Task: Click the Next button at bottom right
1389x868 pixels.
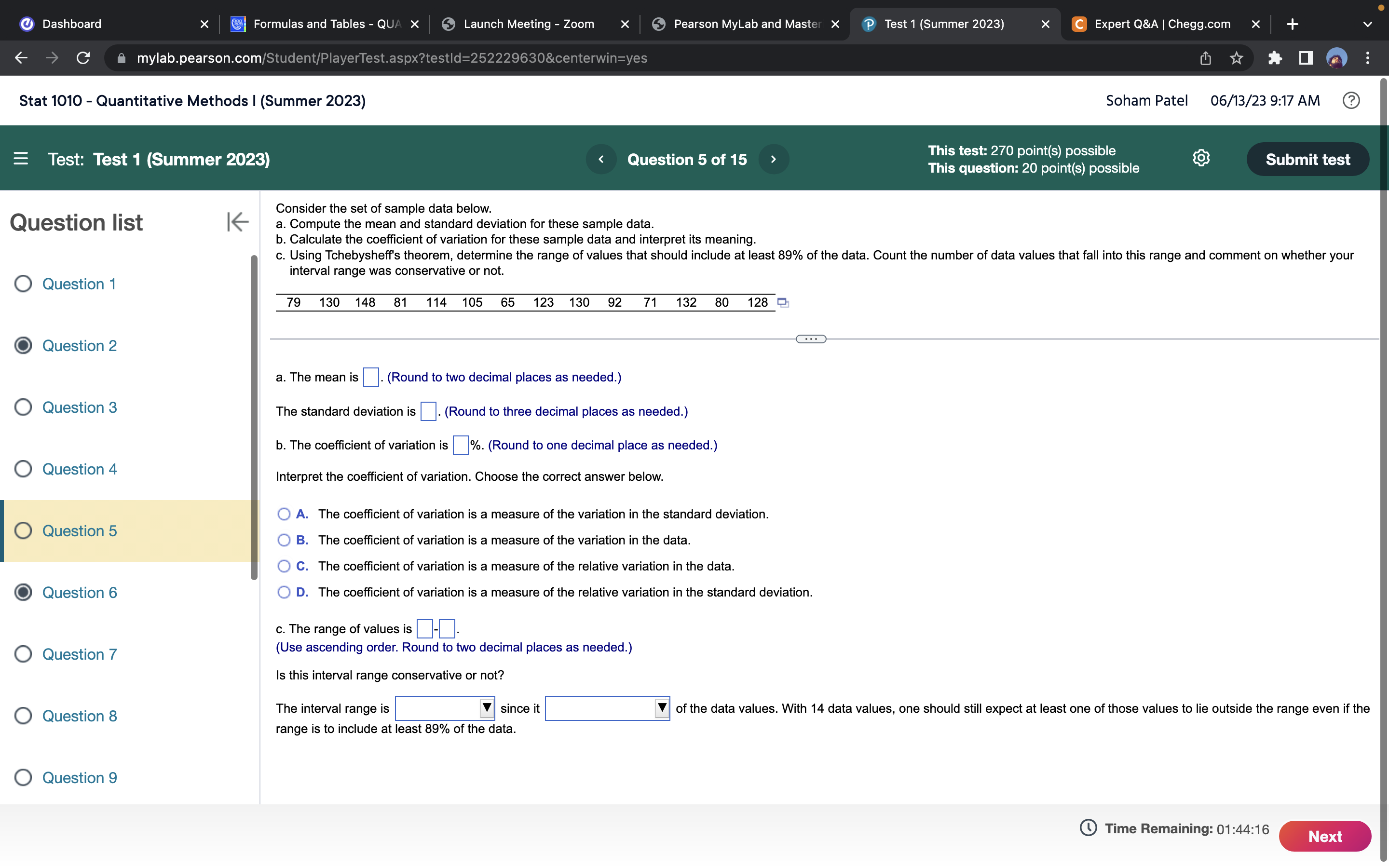Action: point(1325,836)
